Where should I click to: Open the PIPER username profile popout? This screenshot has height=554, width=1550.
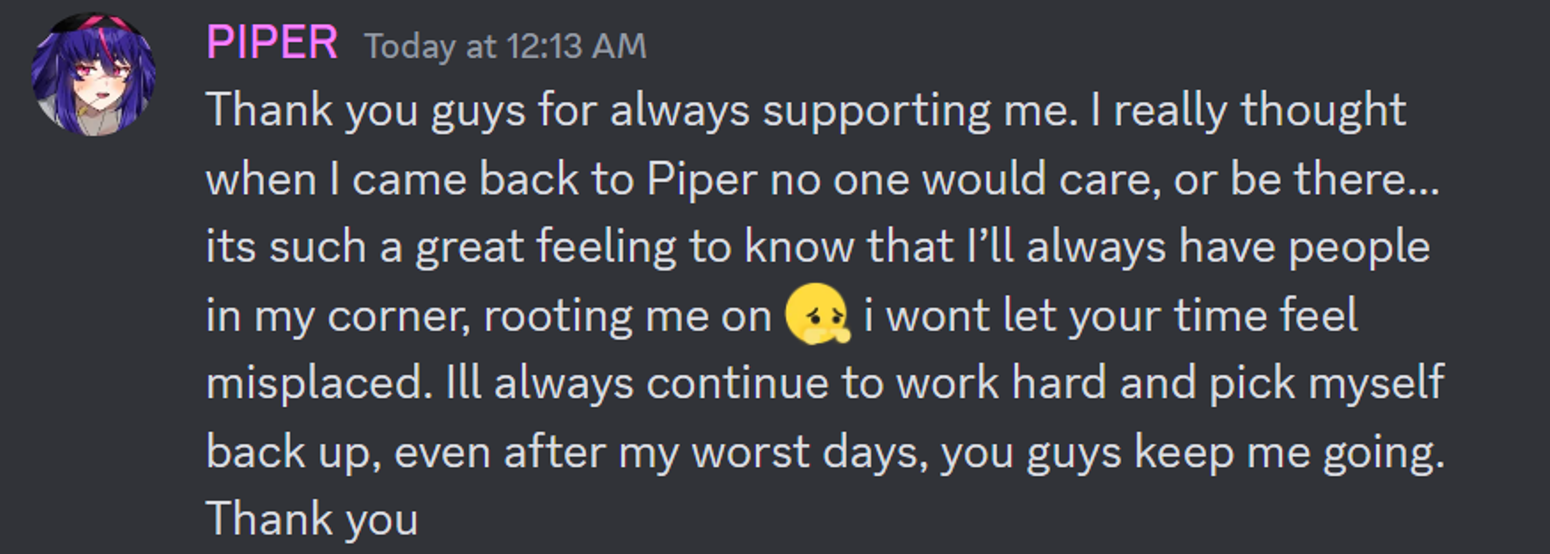click(271, 43)
